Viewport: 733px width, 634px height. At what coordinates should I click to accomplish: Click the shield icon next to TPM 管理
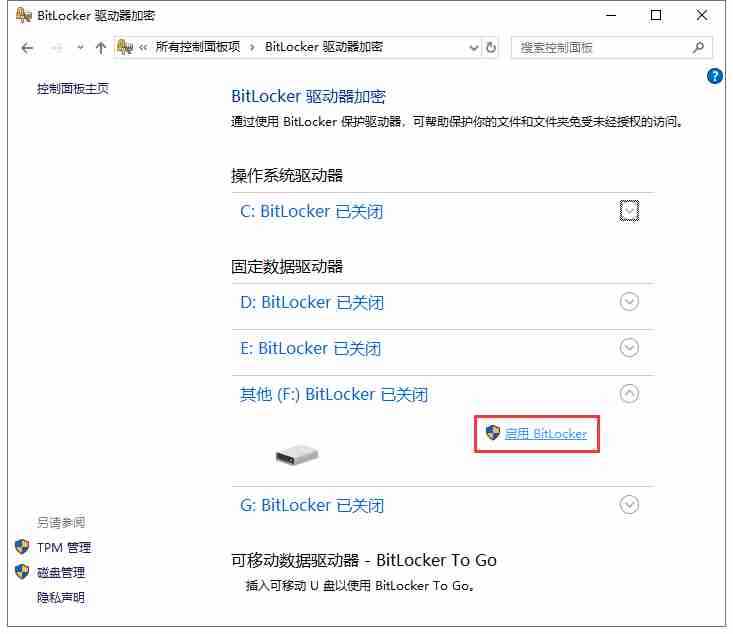tap(22, 547)
